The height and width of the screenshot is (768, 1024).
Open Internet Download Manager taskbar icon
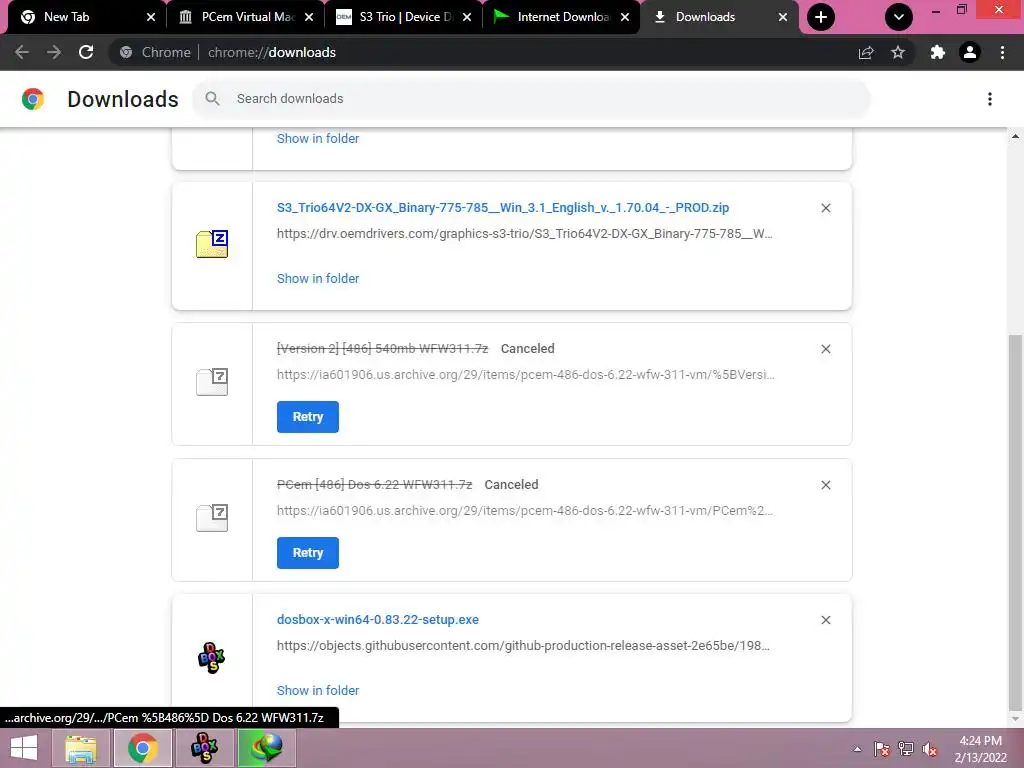pyautogui.click(x=266, y=748)
